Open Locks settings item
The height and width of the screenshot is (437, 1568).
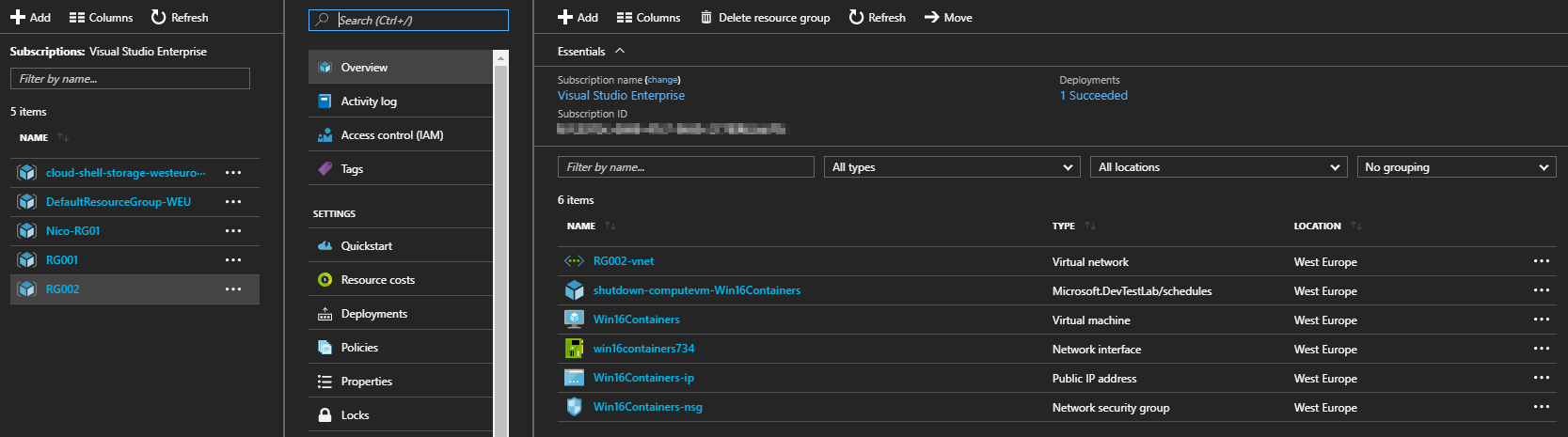(x=401, y=415)
